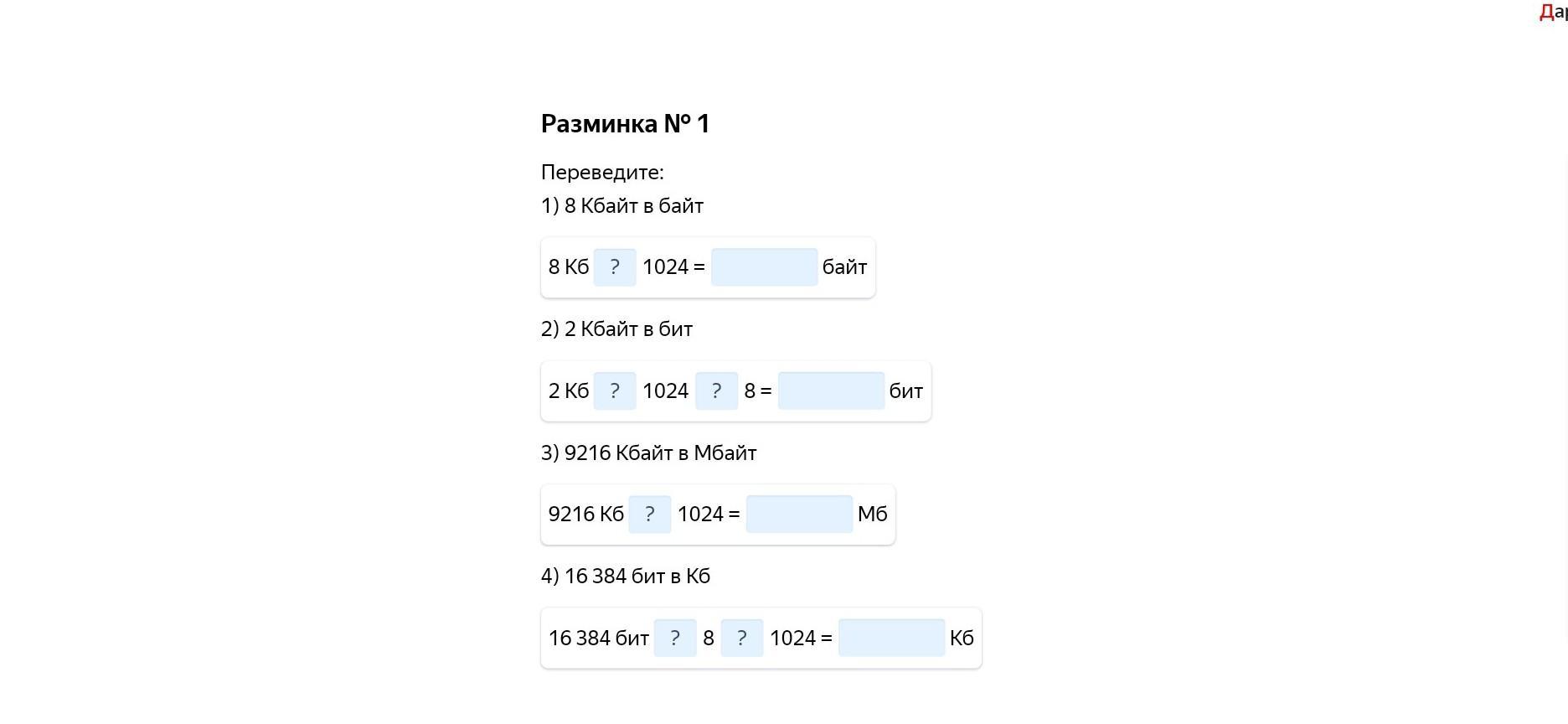Open the operator dropdown after 2 Кб
This screenshot has width=1568, height=724.
tap(615, 391)
